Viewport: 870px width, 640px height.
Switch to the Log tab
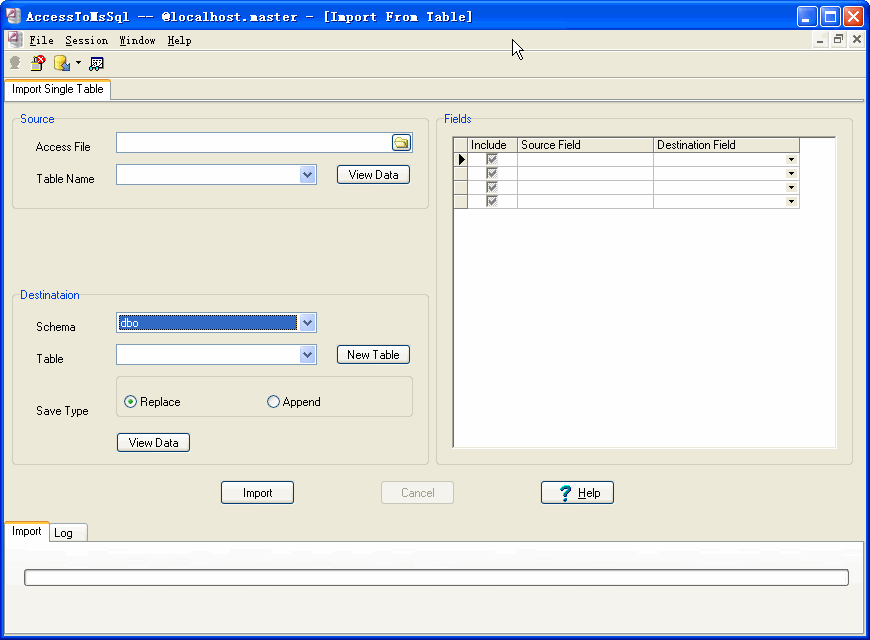(68, 533)
